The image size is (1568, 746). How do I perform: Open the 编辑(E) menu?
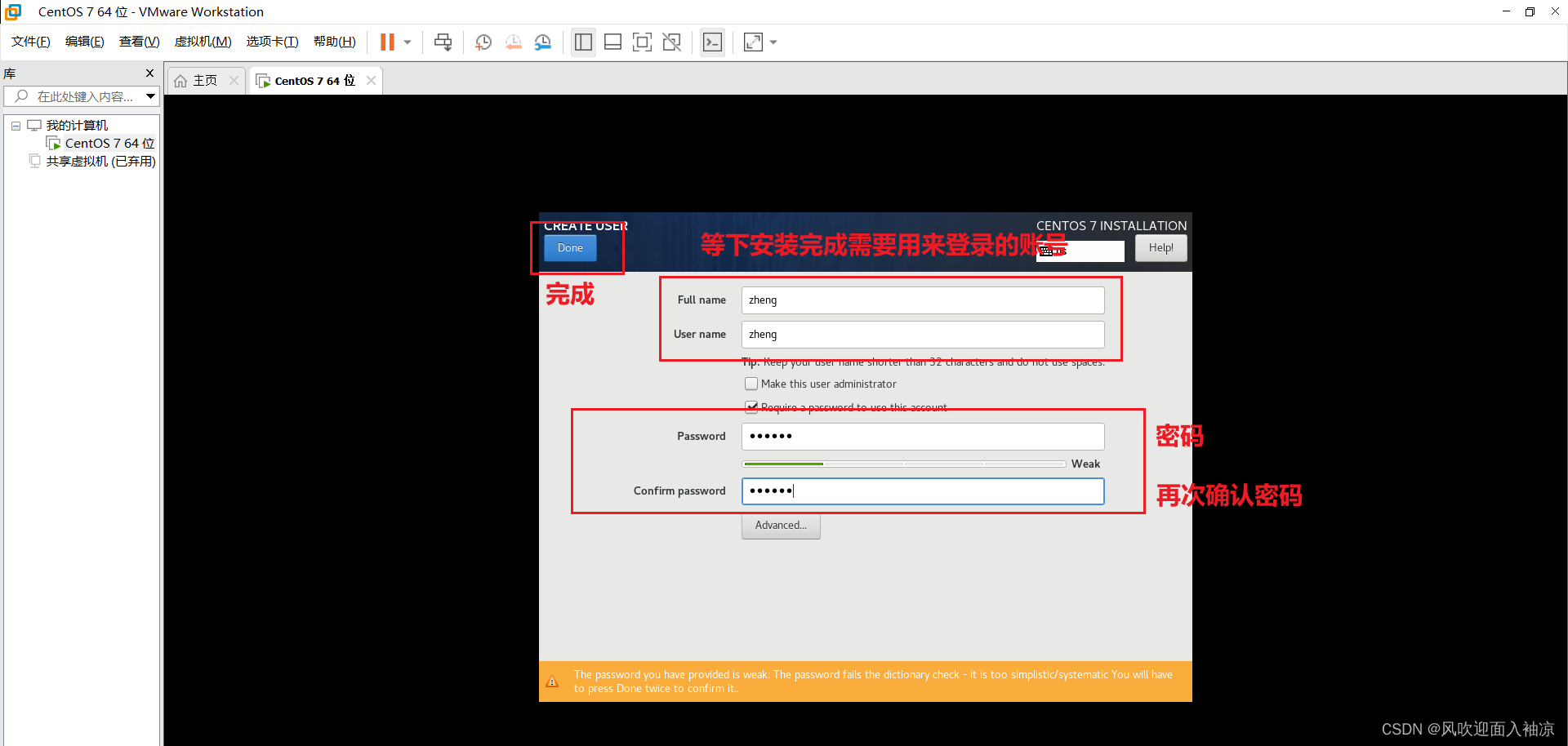point(85,42)
